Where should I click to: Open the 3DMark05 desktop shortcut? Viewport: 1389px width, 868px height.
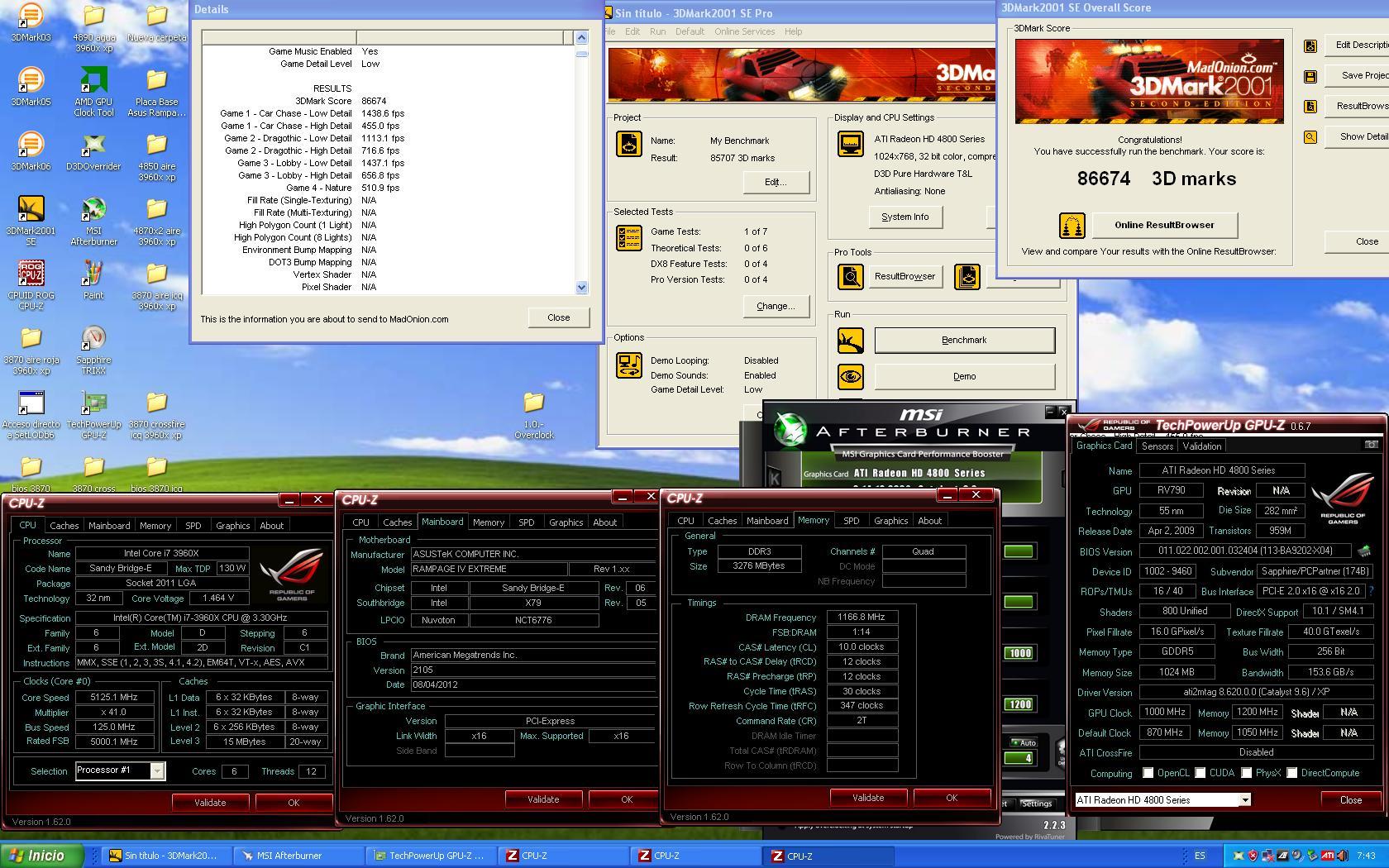[x=30, y=87]
